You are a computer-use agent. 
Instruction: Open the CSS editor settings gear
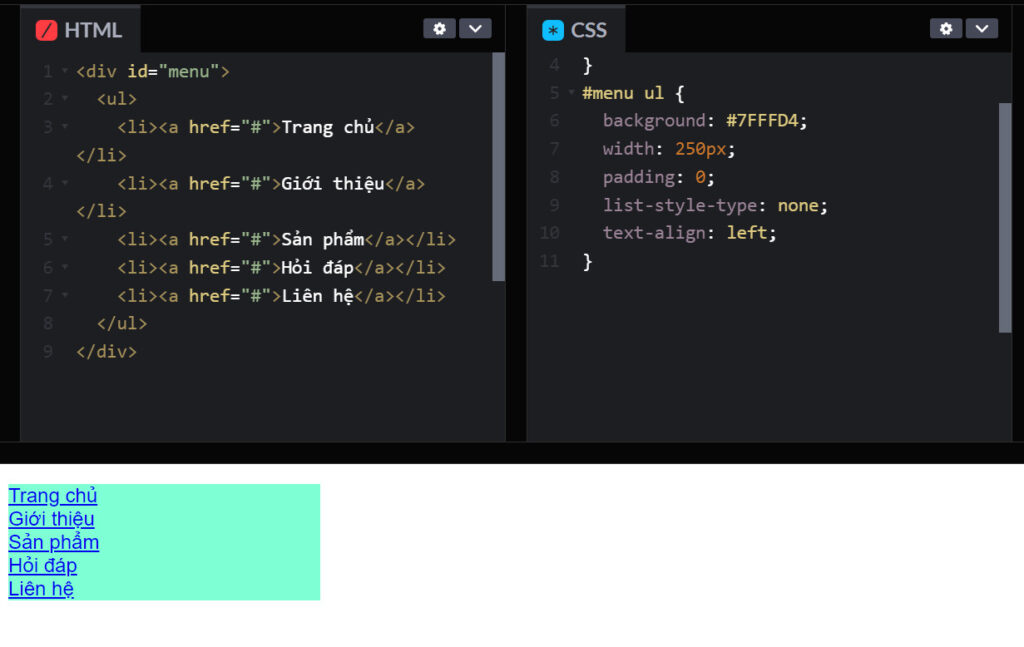(x=946, y=28)
